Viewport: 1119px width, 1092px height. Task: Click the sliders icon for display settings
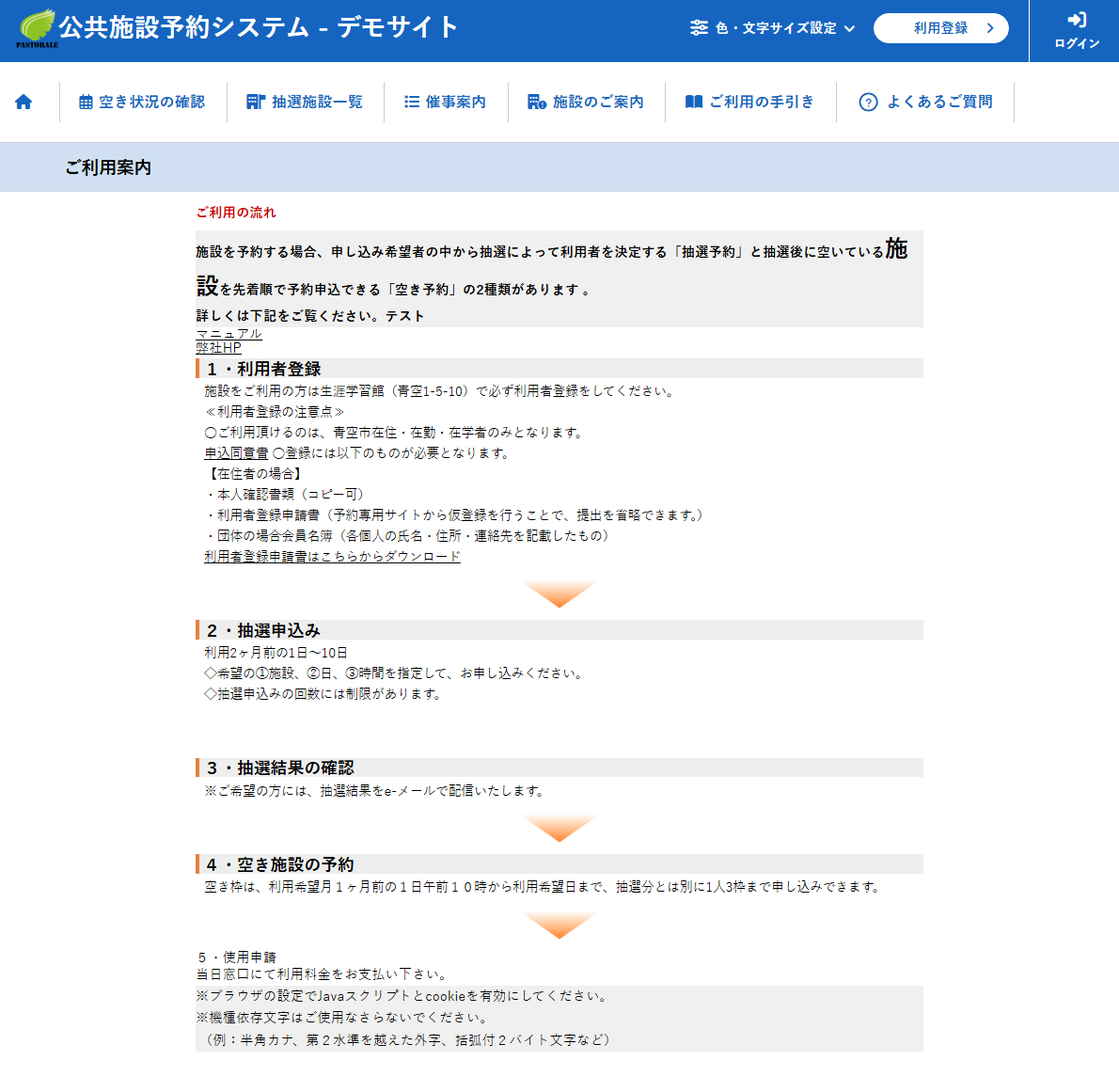(699, 28)
